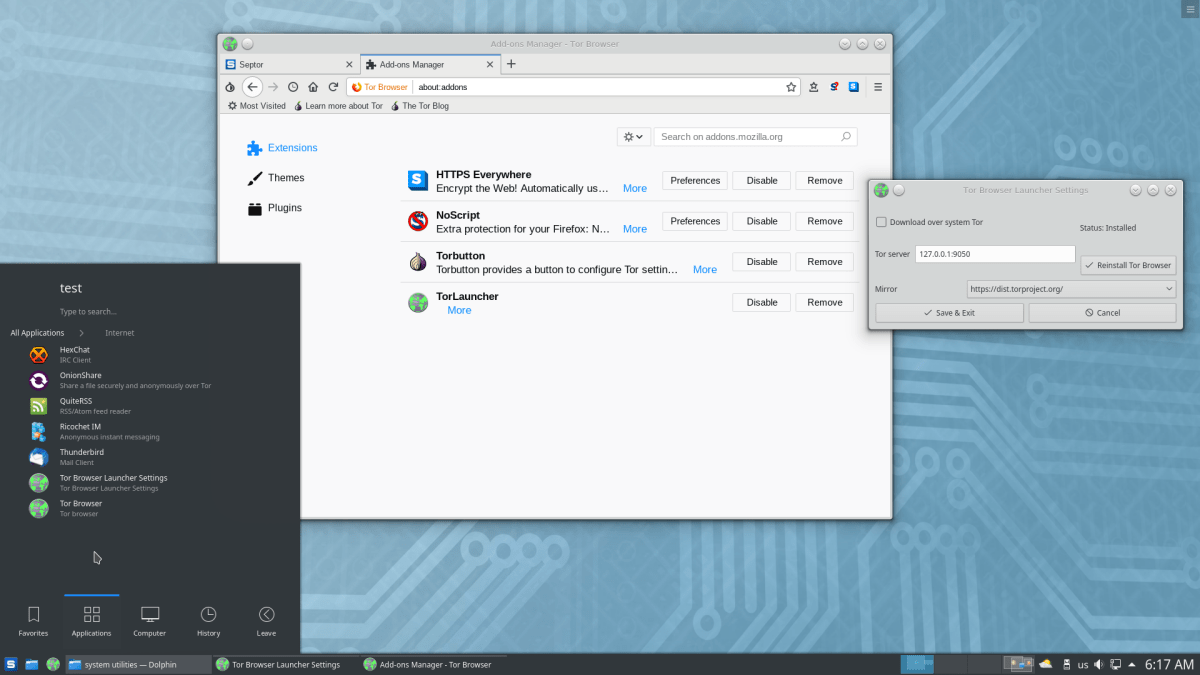Open the add-ons tools gear dropdown

pyautogui.click(x=633, y=136)
